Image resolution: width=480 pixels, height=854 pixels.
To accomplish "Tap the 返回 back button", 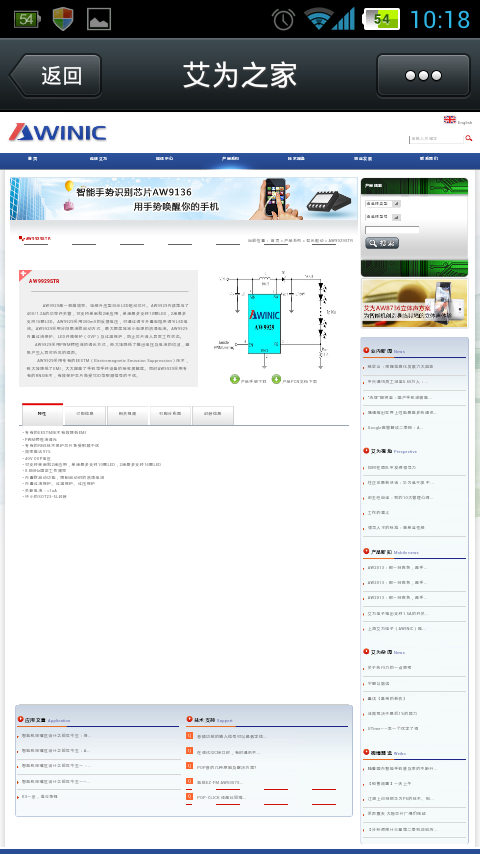I will 55,75.
